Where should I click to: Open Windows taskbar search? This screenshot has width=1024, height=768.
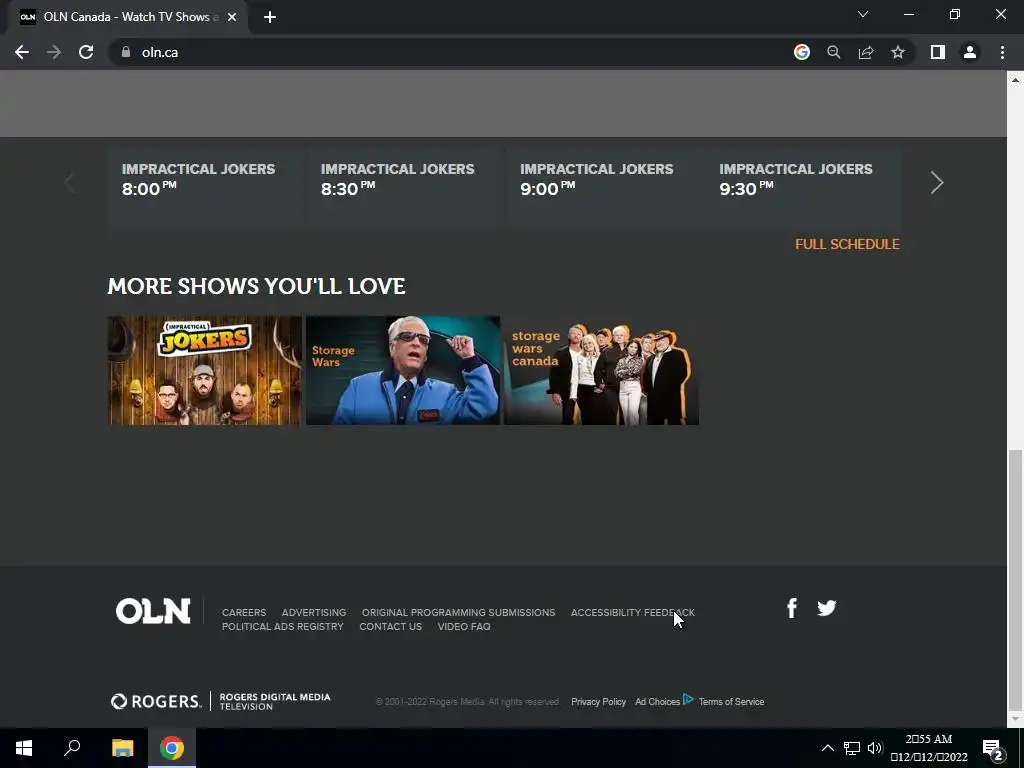point(72,748)
